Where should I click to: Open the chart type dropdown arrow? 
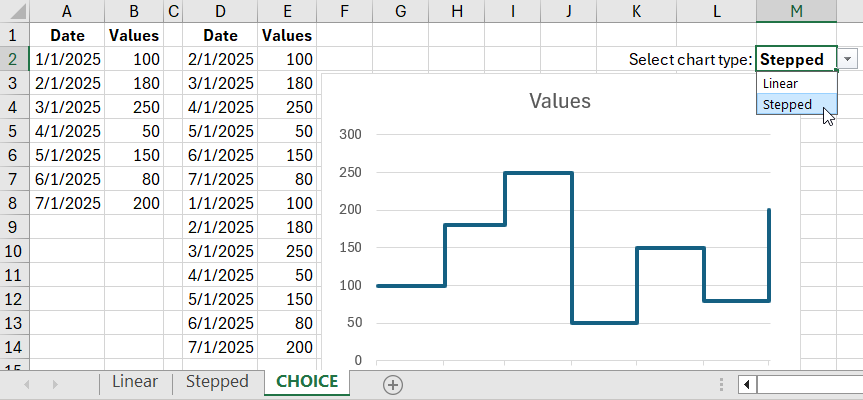848,59
